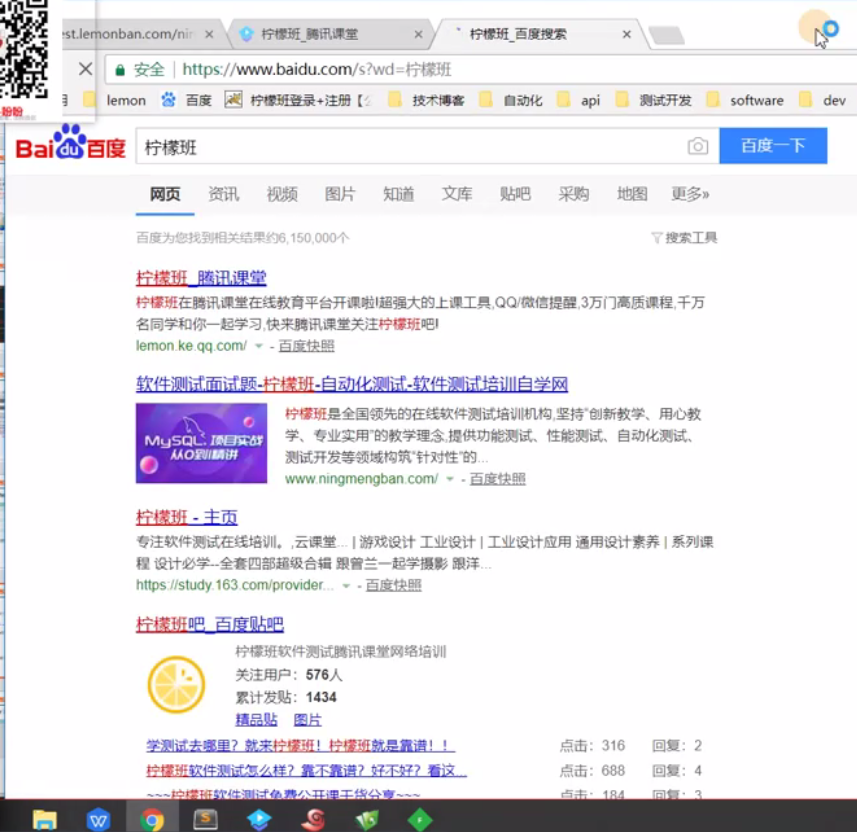Screen dimensions: 857x832
Task: Open the 柠檬班吧_百度贴吧 result link
Action: click(x=210, y=624)
